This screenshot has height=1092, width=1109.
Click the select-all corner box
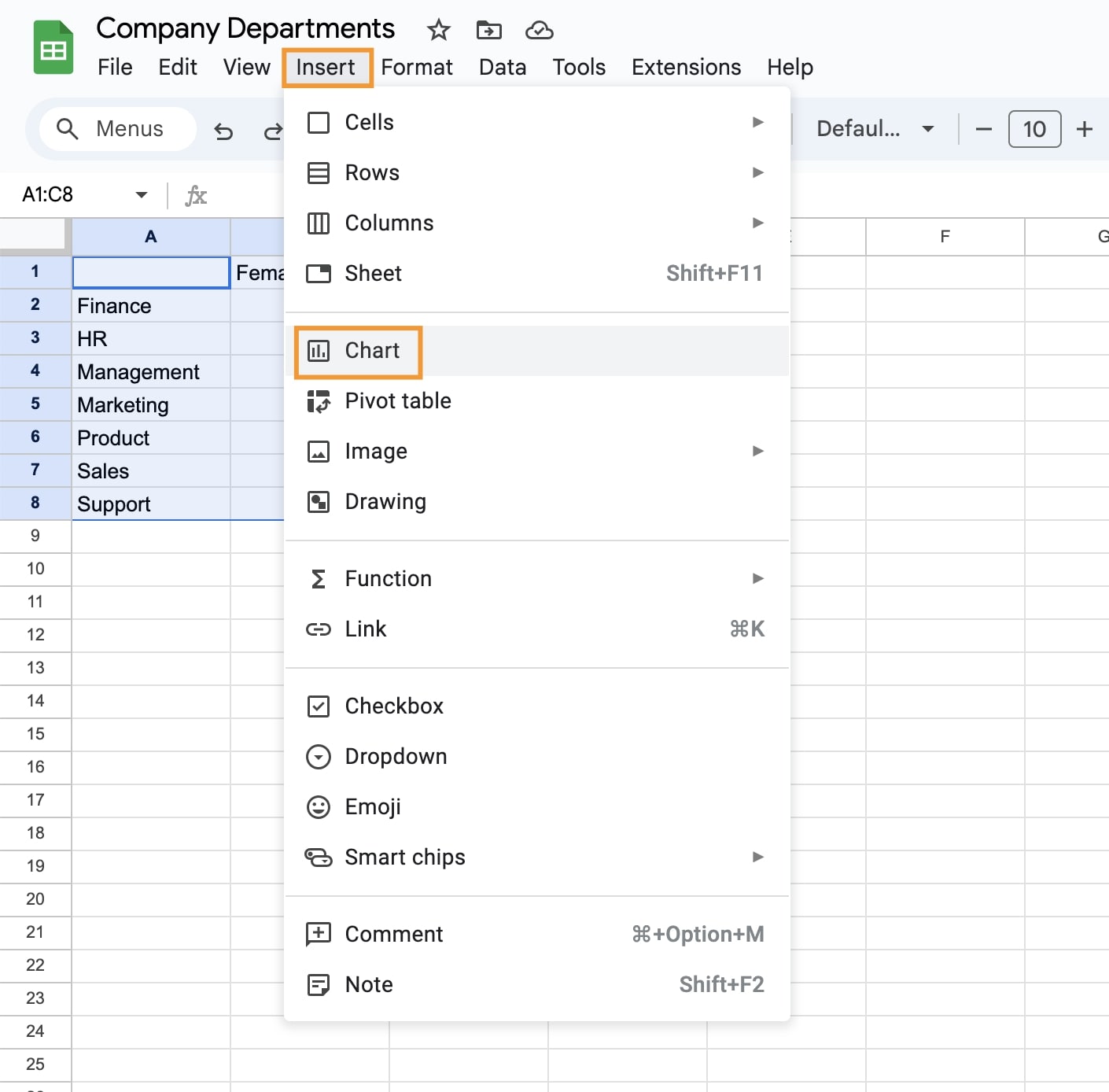coord(33,236)
